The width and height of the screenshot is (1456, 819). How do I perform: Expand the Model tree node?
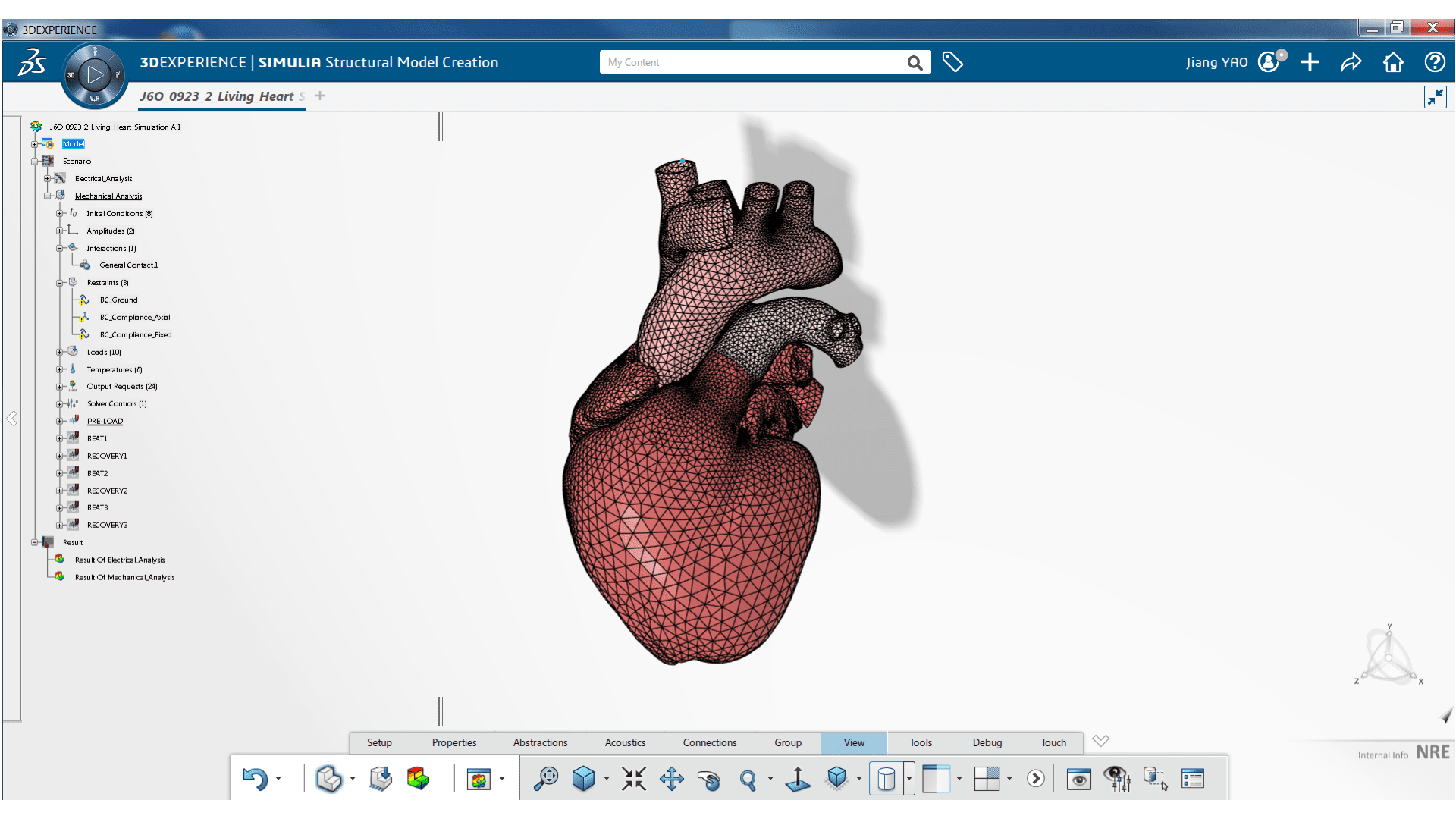point(34,144)
